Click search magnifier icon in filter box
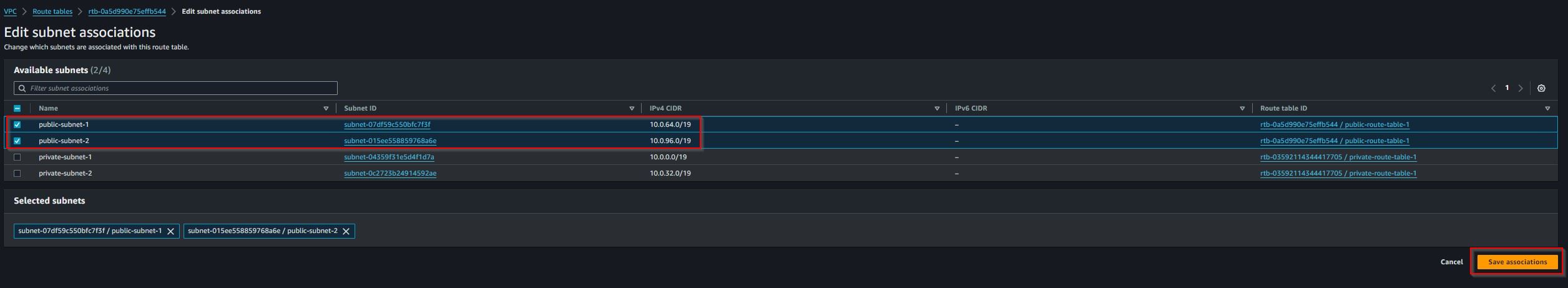 click(x=22, y=88)
